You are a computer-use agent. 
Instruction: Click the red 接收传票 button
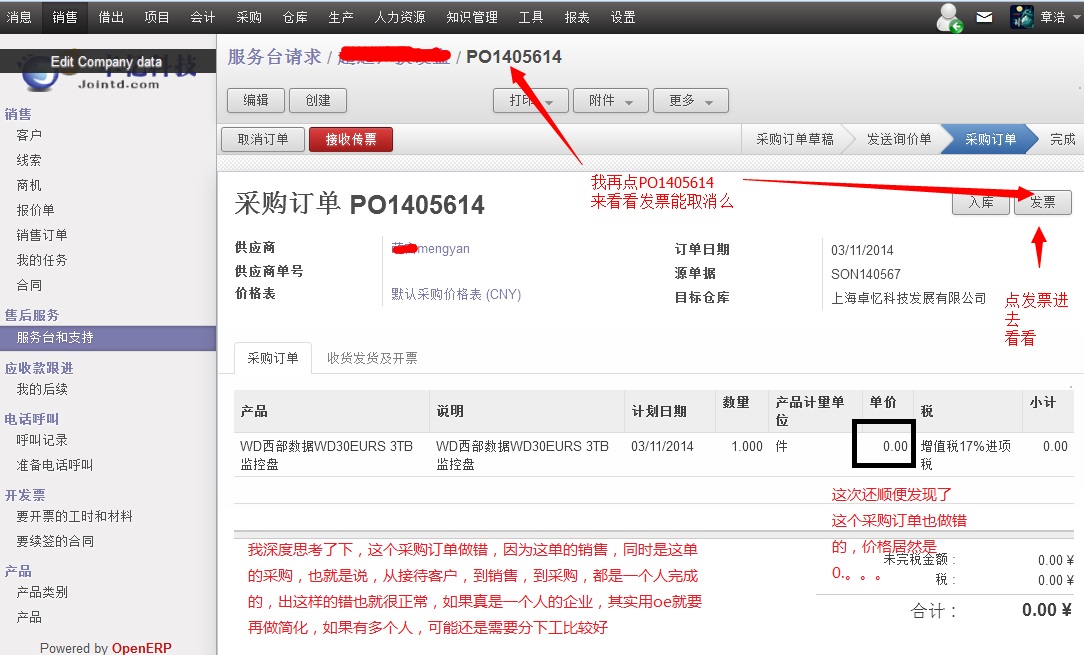[350, 140]
